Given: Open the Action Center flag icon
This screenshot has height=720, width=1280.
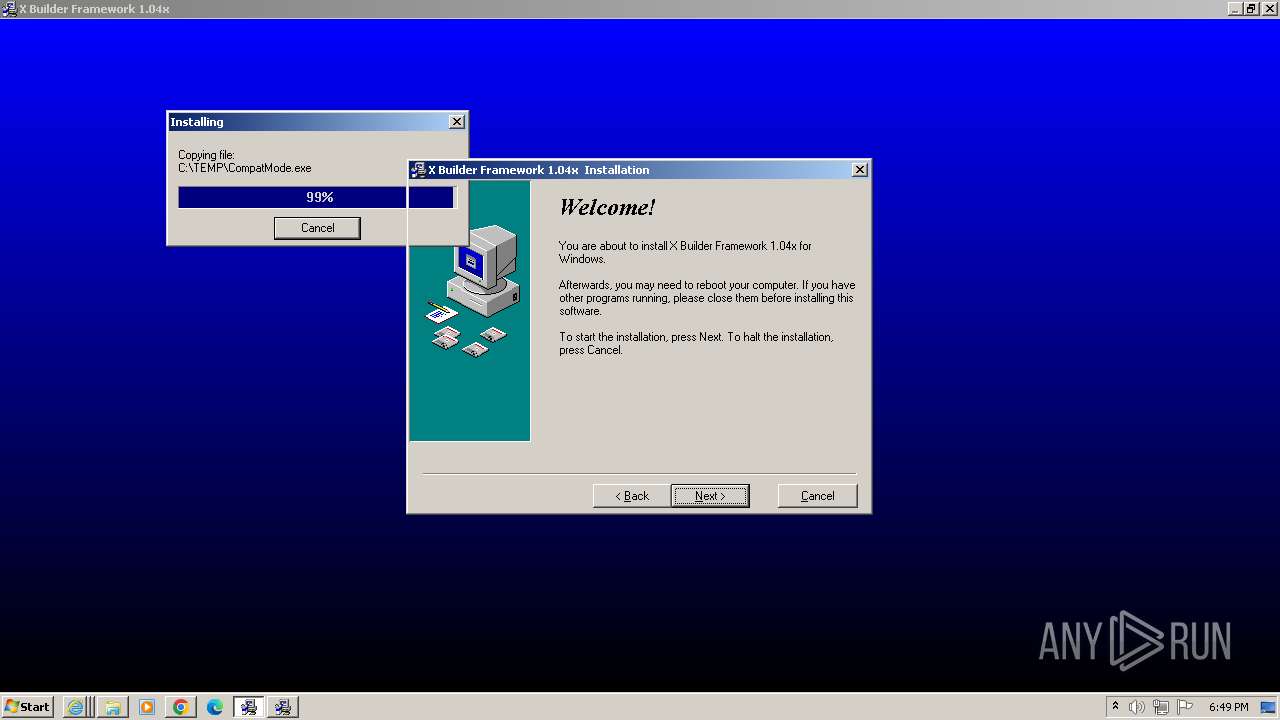Looking at the screenshot, I should (x=1185, y=707).
